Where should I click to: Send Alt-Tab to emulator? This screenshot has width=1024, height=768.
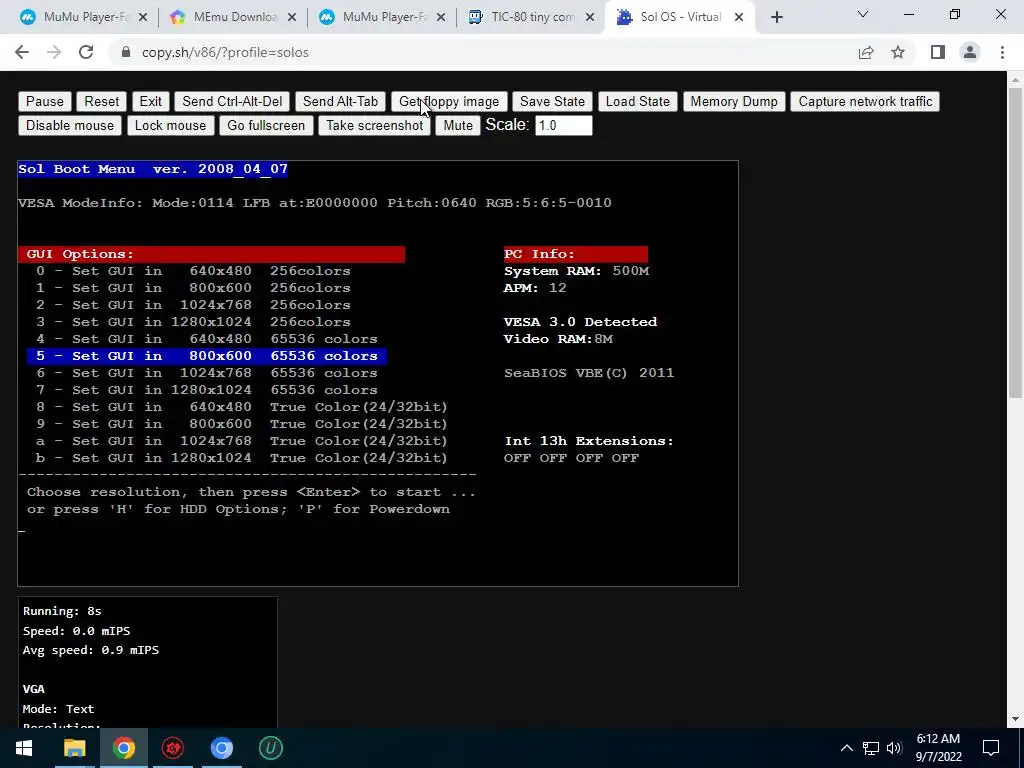point(340,101)
